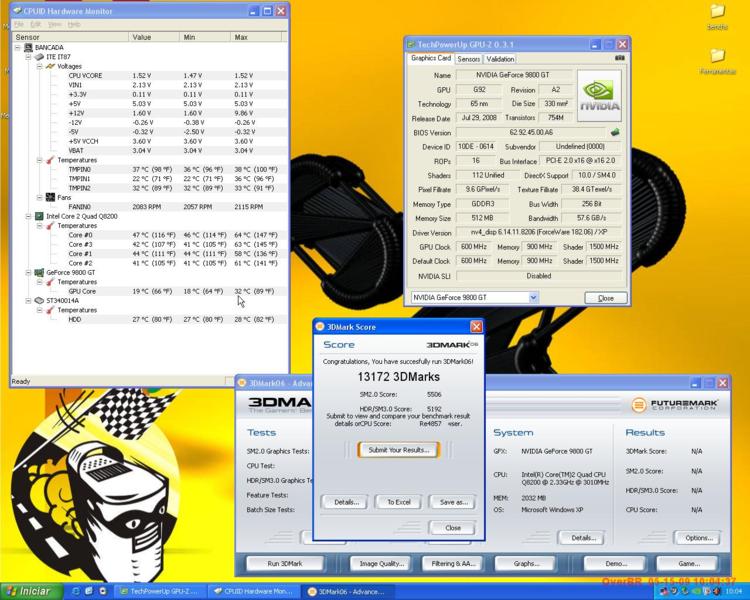Click the thermometer icon under ST340014A
Image resolution: width=750 pixels, height=600 pixels.
tap(50, 310)
